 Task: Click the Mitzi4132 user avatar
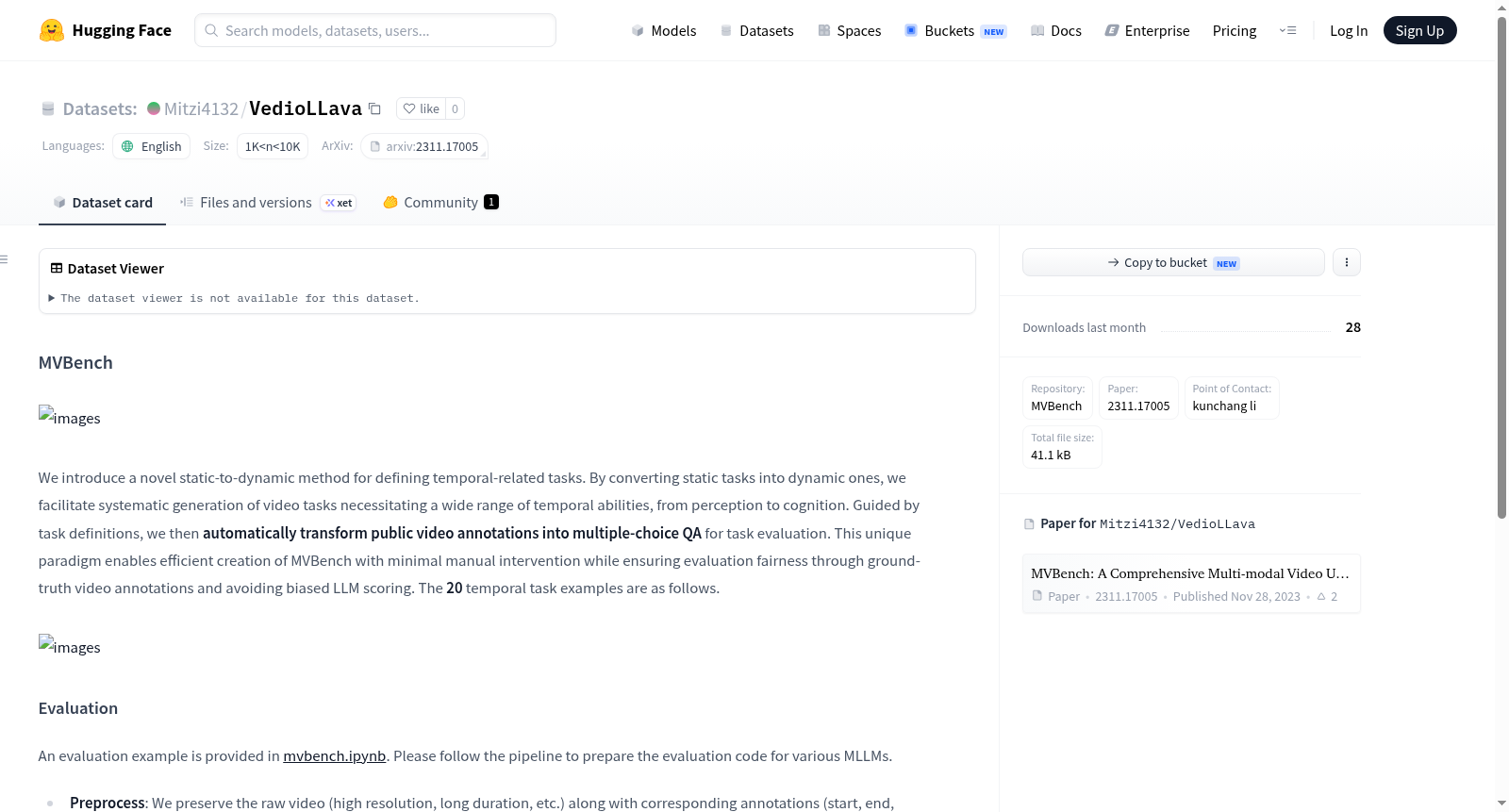(154, 108)
